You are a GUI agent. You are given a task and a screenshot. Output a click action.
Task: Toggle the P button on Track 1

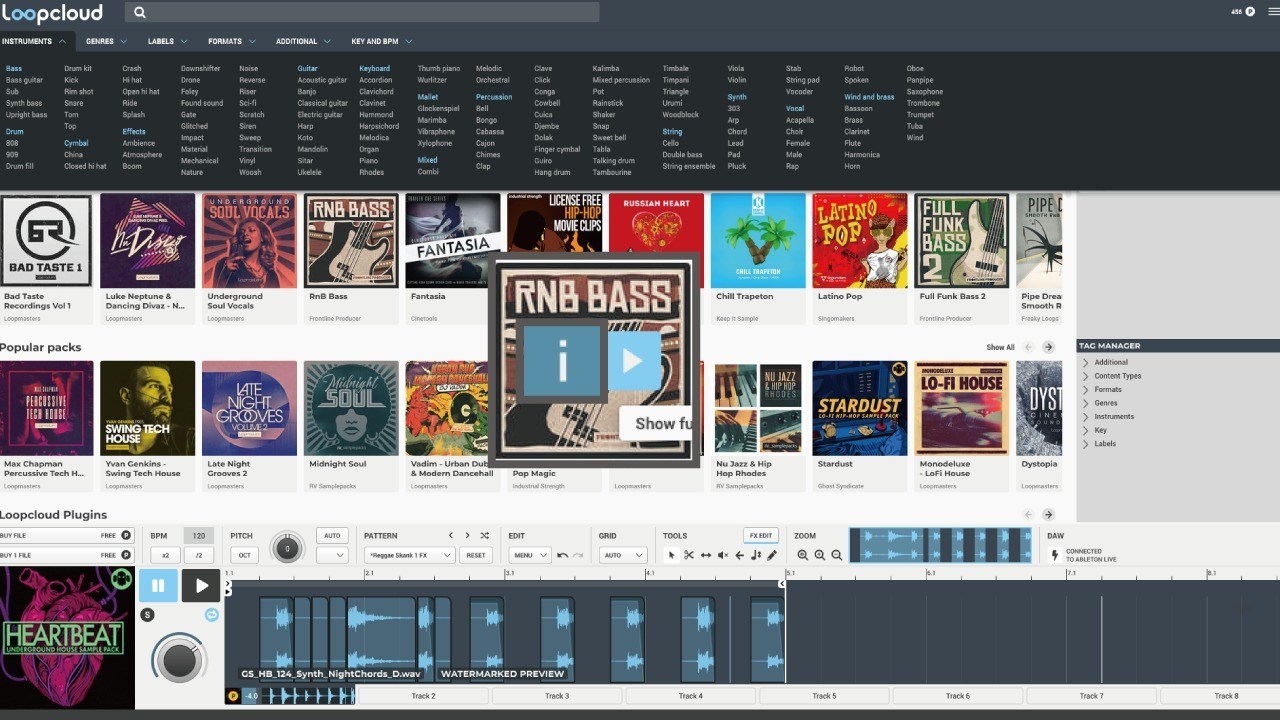pos(233,696)
